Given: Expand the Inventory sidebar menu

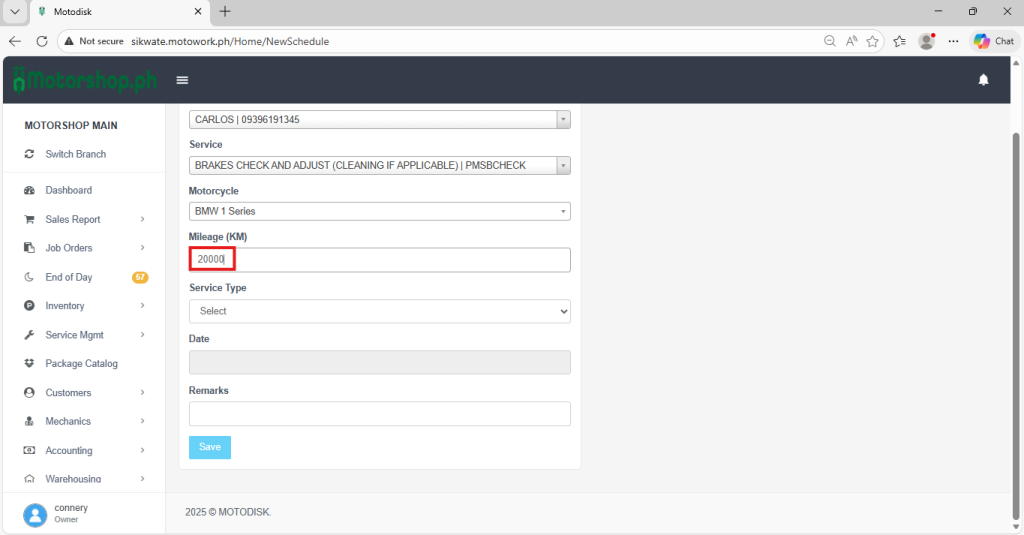Looking at the screenshot, I should tap(84, 306).
